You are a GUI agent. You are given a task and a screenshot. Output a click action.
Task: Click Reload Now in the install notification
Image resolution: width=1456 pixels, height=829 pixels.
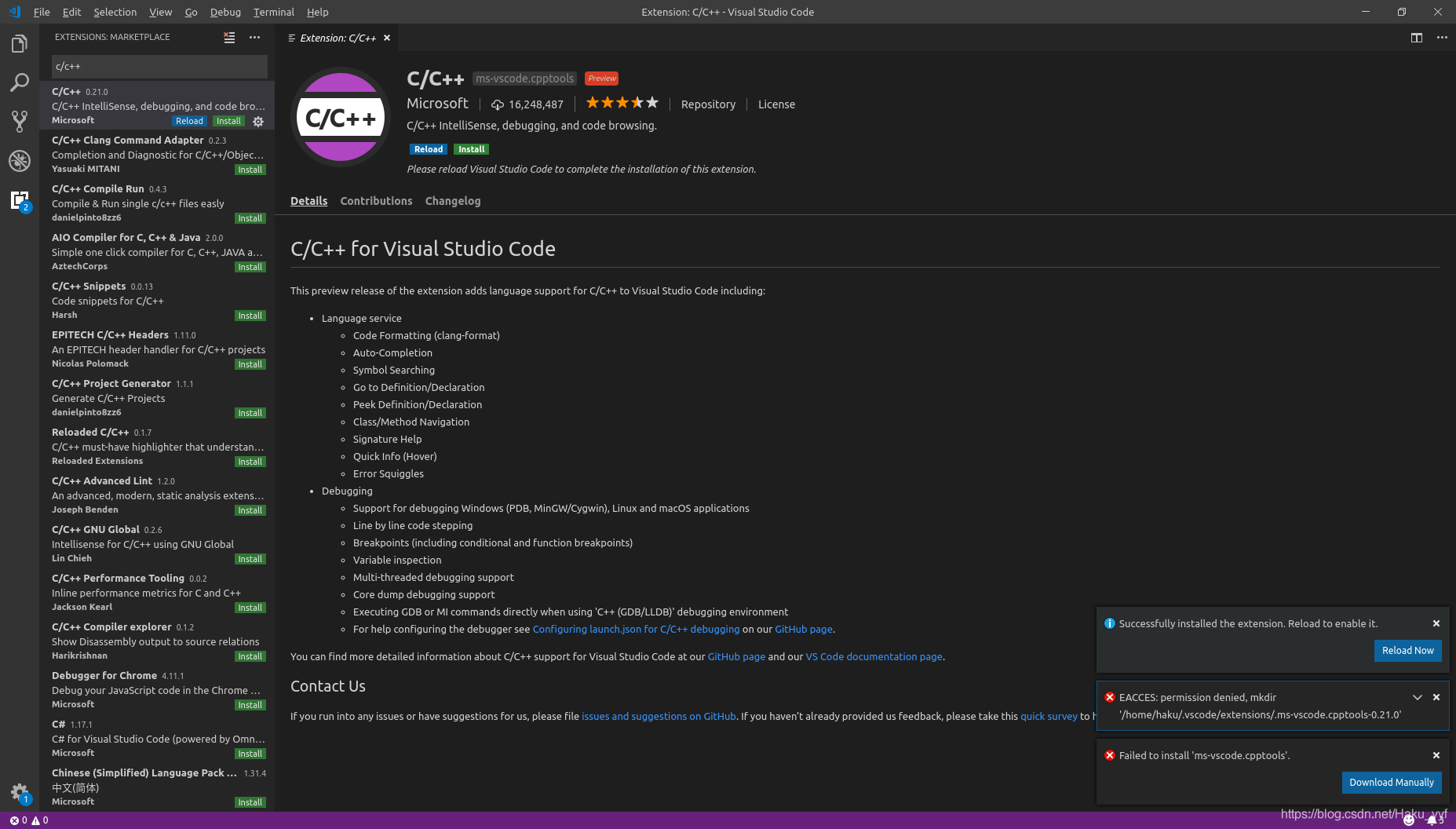click(1407, 650)
